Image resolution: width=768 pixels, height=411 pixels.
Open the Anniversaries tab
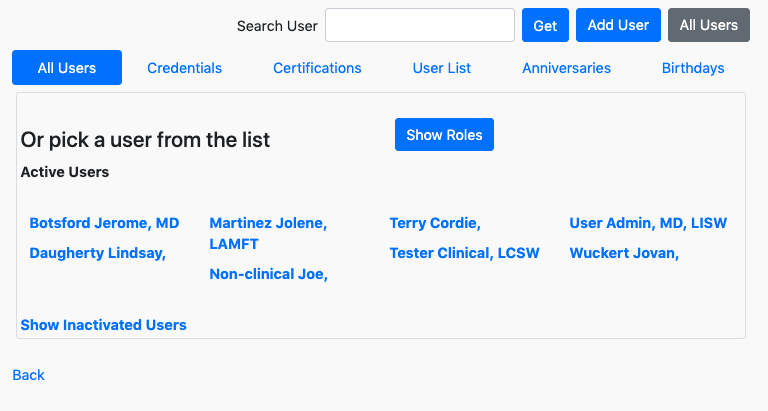point(566,68)
